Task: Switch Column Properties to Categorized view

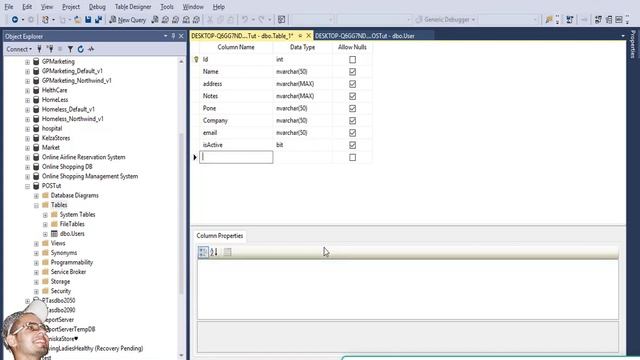Action: pos(203,252)
